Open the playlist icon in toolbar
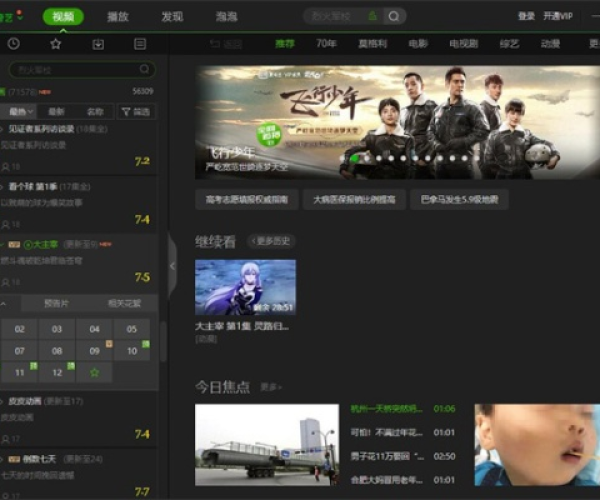The height and width of the screenshot is (500, 600). tap(140, 44)
